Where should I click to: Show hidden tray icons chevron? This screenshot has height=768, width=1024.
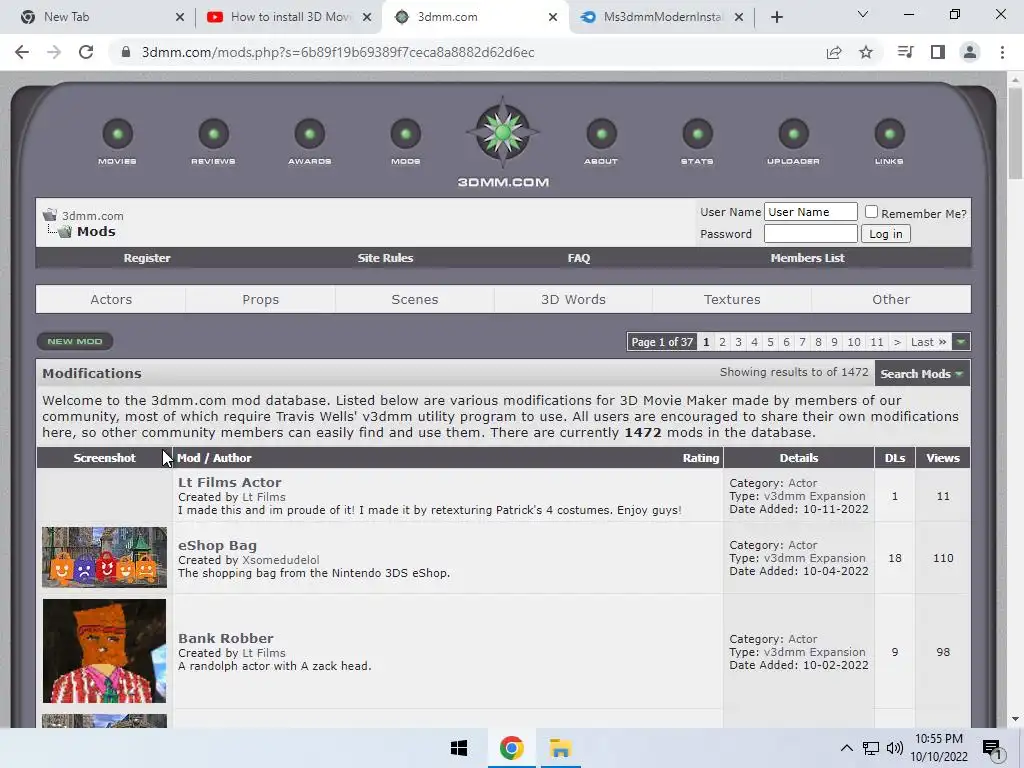846,748
